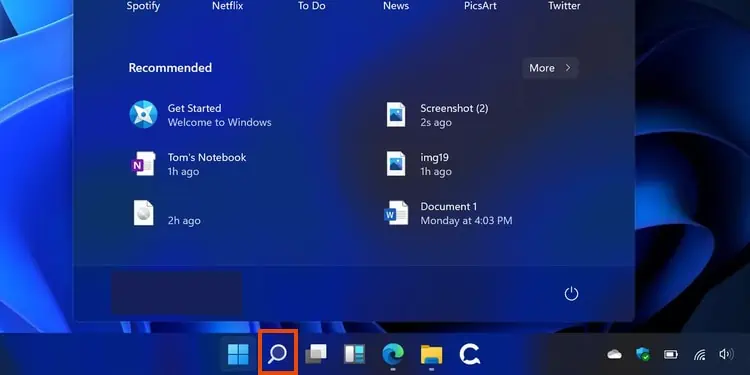Open Get Started app icon
750x375 pixels.
[143, 114]
